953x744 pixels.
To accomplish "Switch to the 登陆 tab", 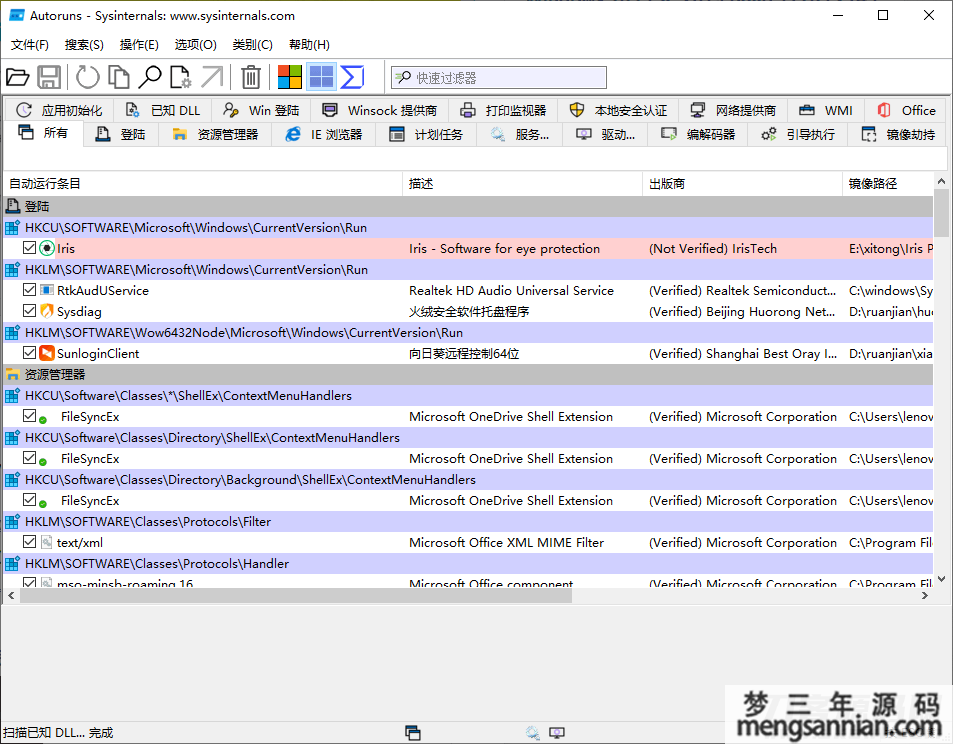I will tap(121, 134).
